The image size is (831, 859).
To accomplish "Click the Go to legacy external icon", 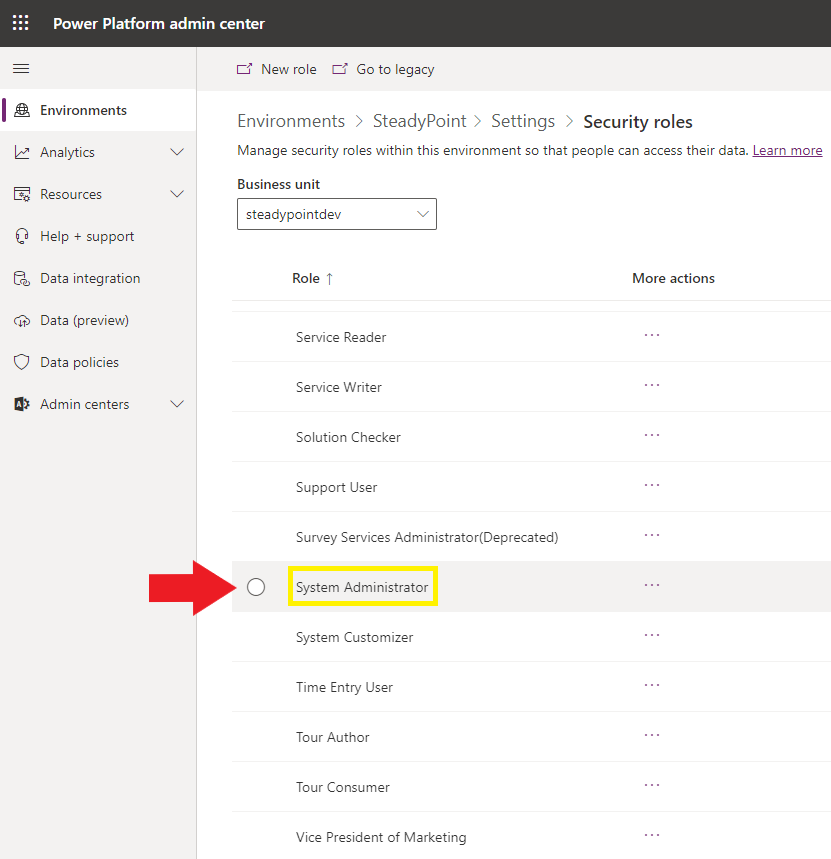I will pos(340,69).
